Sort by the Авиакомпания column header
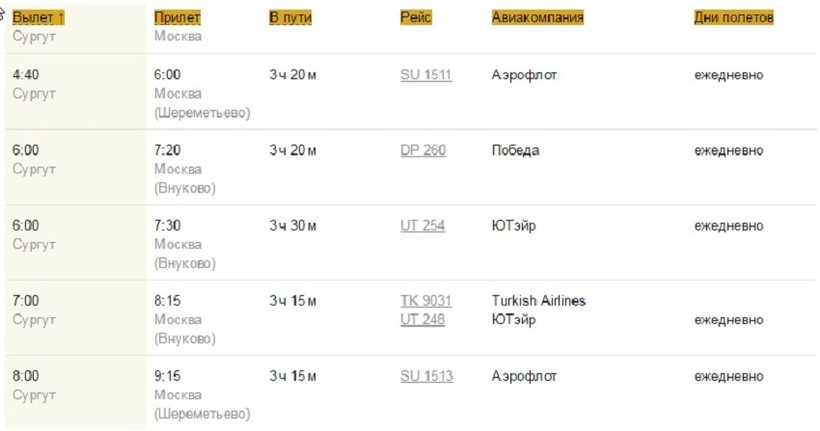The width and height of the screenshot is (820, 431). [537, 18]
